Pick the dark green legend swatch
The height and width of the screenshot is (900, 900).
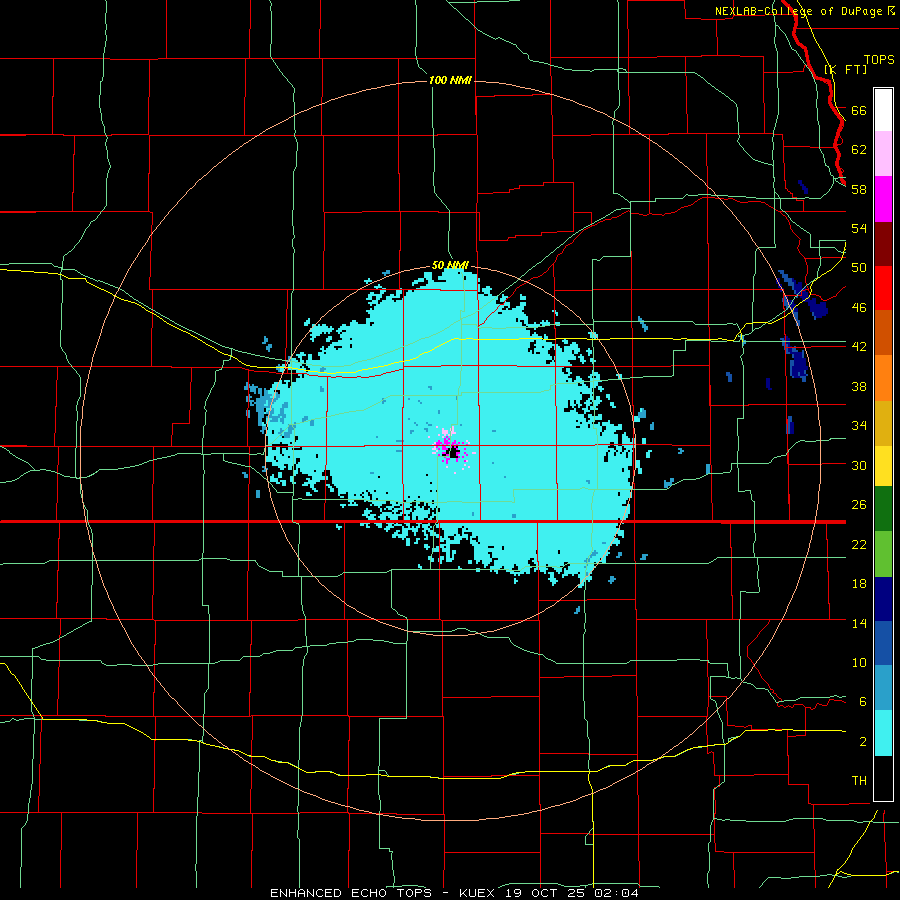tap(883, 511)
